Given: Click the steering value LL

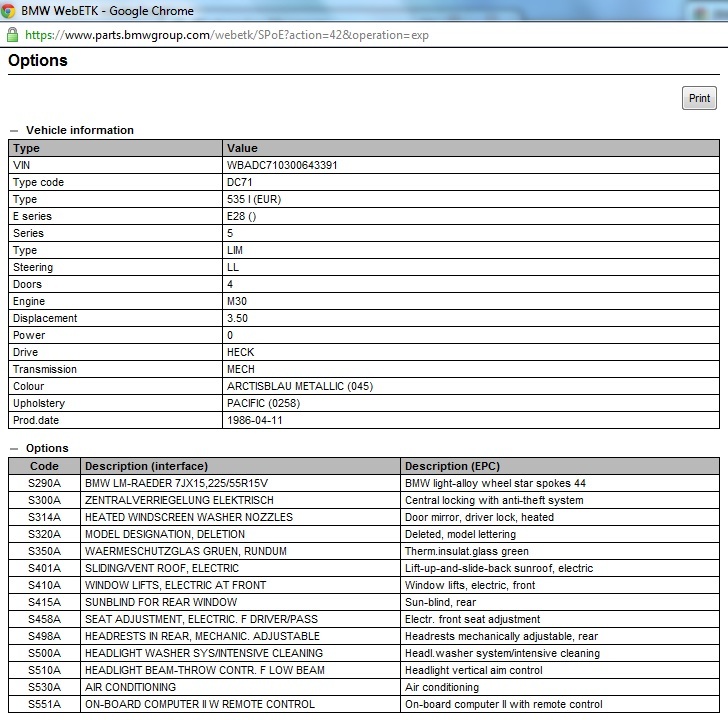Looking at the screenshot, I should [x=233, y=267].
